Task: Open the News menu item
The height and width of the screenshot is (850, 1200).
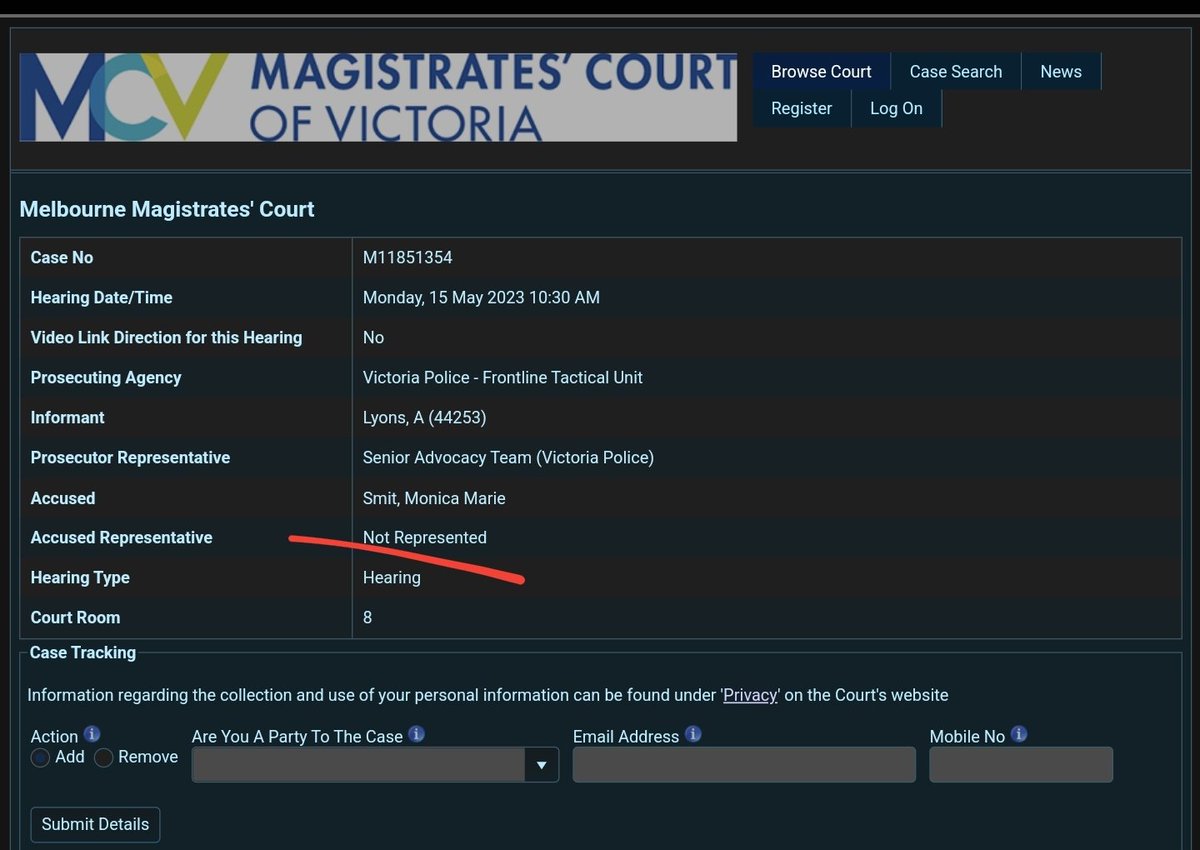Action: coord(1061,72)
